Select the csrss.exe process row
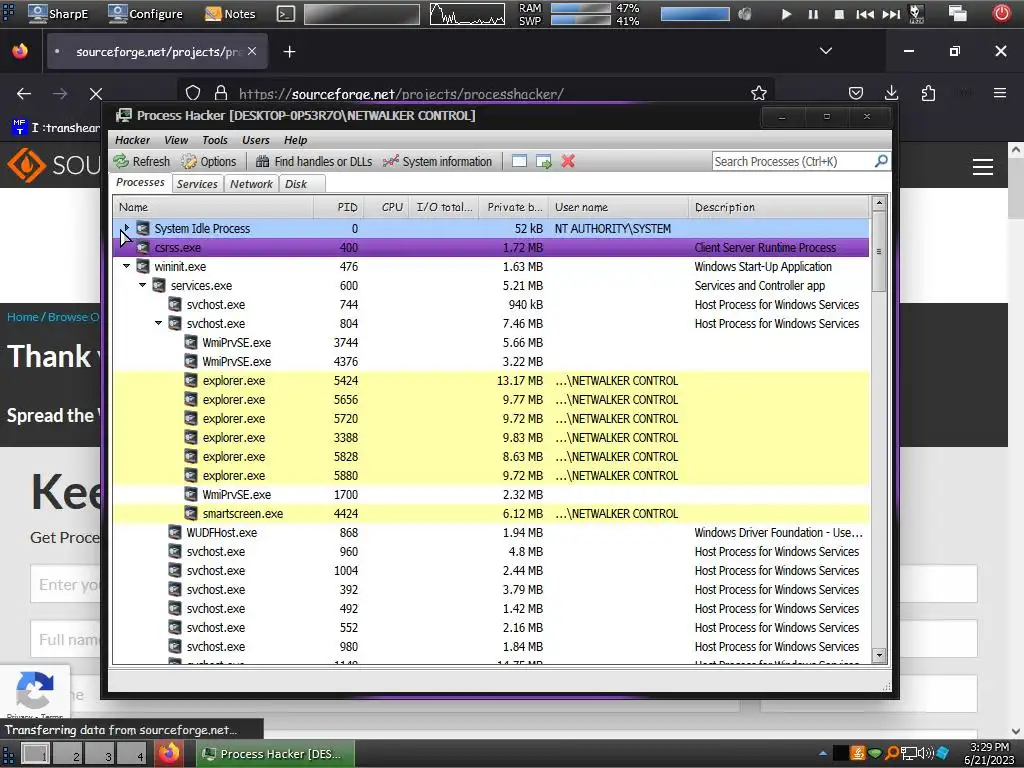 coord(490,248)
